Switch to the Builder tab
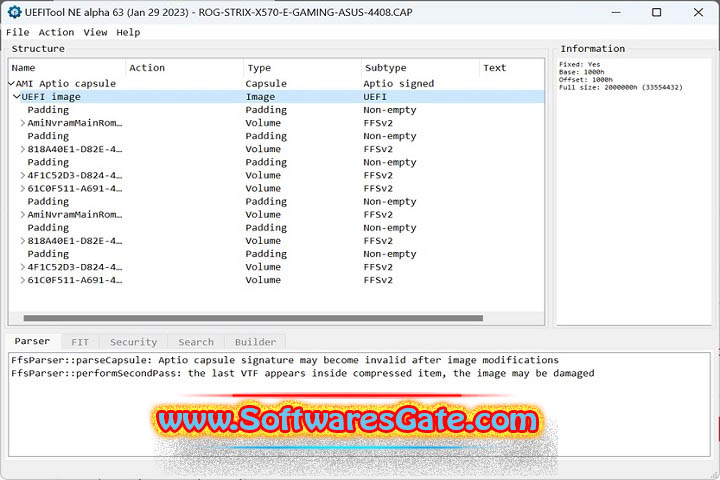 [x=255, y=342]
